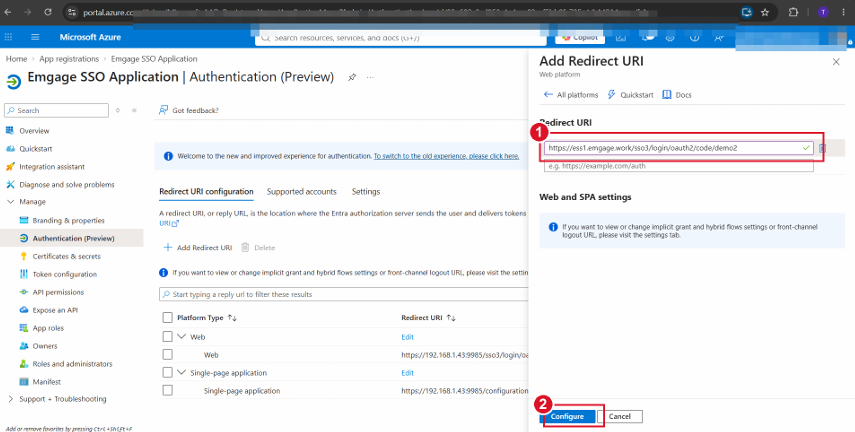Open Expose an API

(x=55, y=310)
